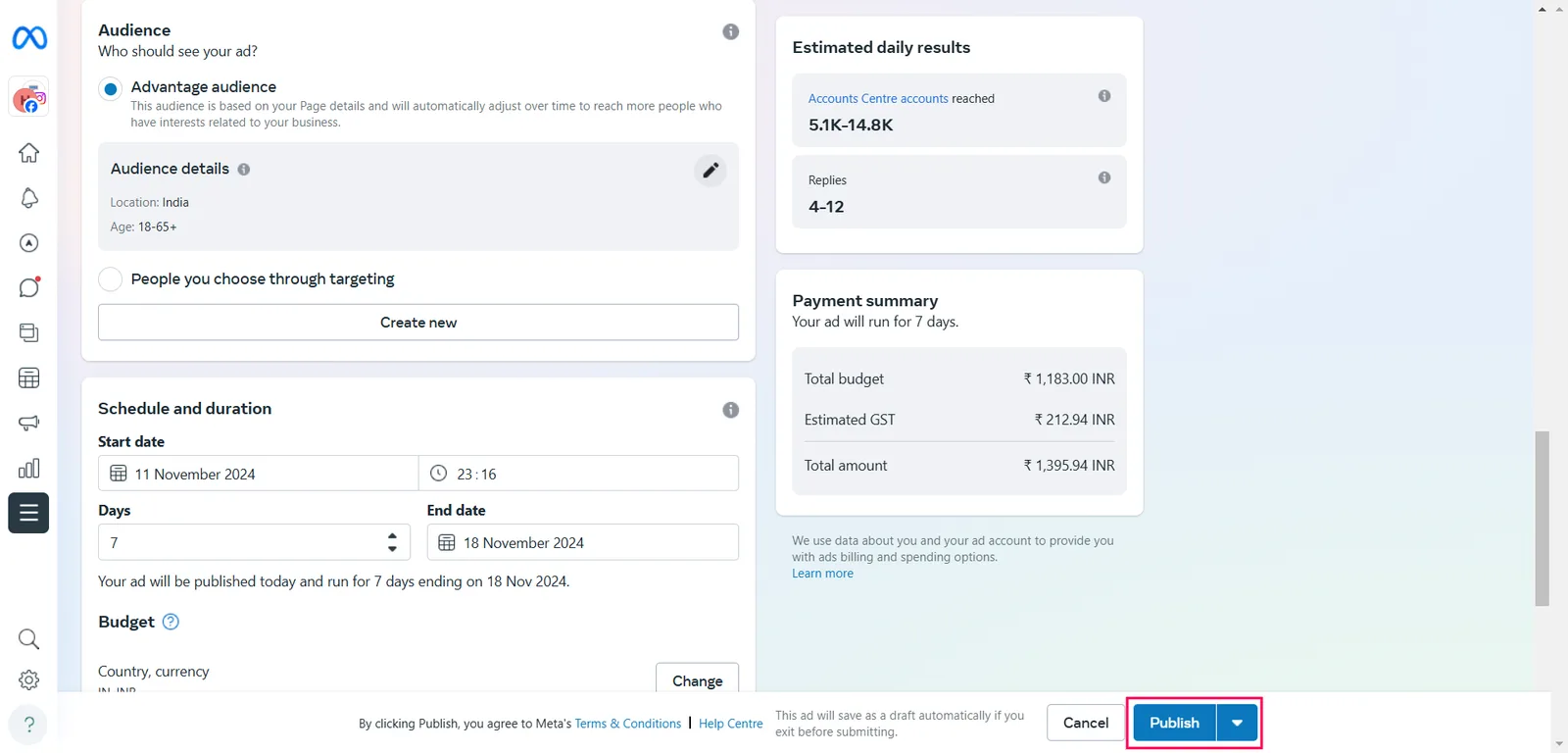The width and height of the screenshot is (1568, 753).
Task: Click the page vertical scrollbar thumb
Action: [1543, 519]
